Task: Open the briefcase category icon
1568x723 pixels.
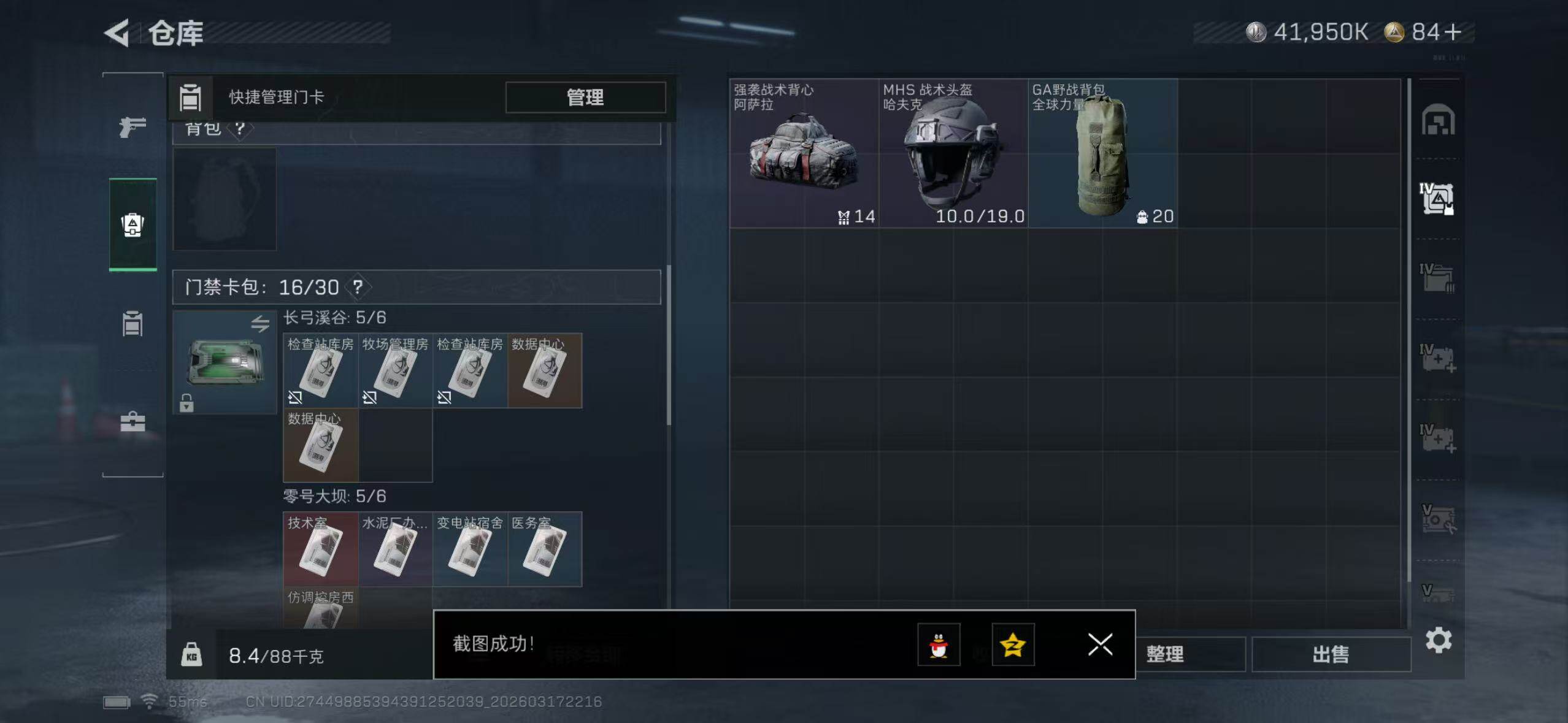Action: tap(133, 422)
